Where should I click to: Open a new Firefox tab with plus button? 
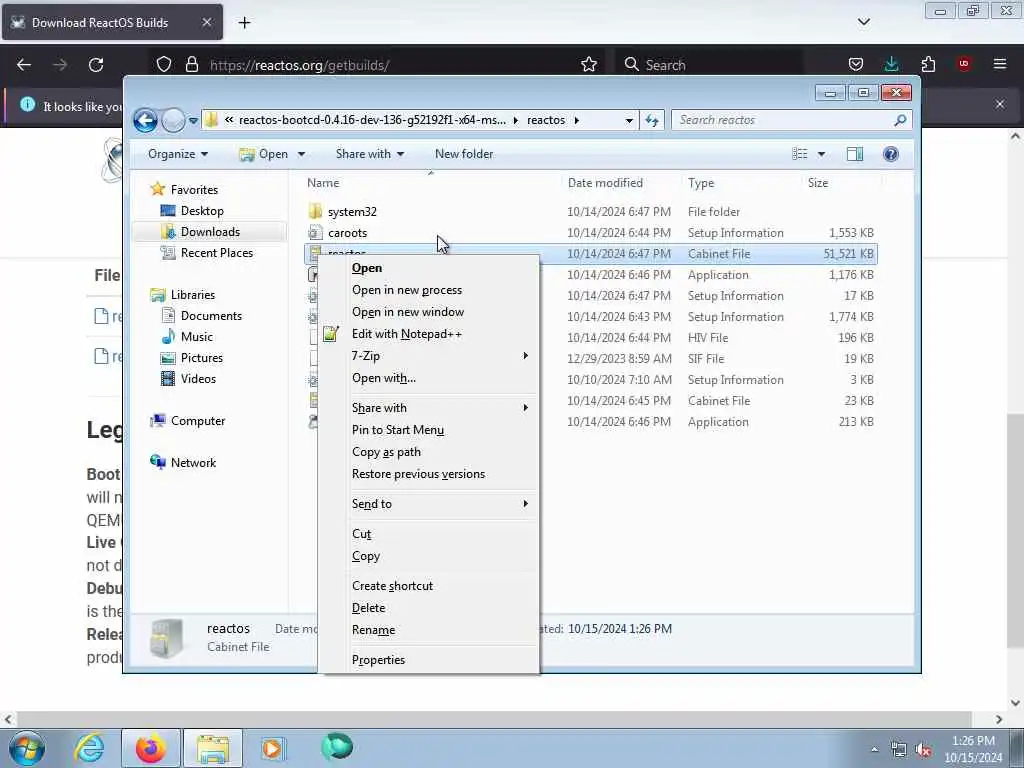pyautogui.click(x=244, y=23)
